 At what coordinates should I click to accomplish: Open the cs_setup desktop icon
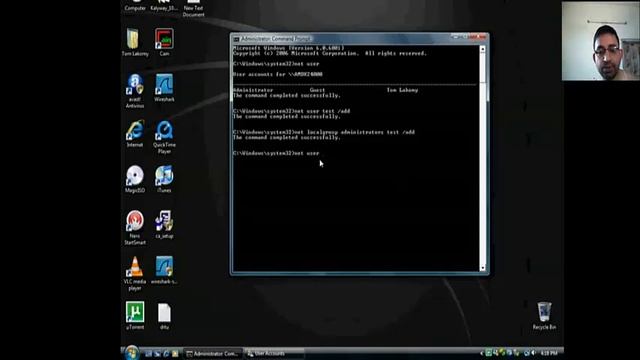tap(164, 224)
